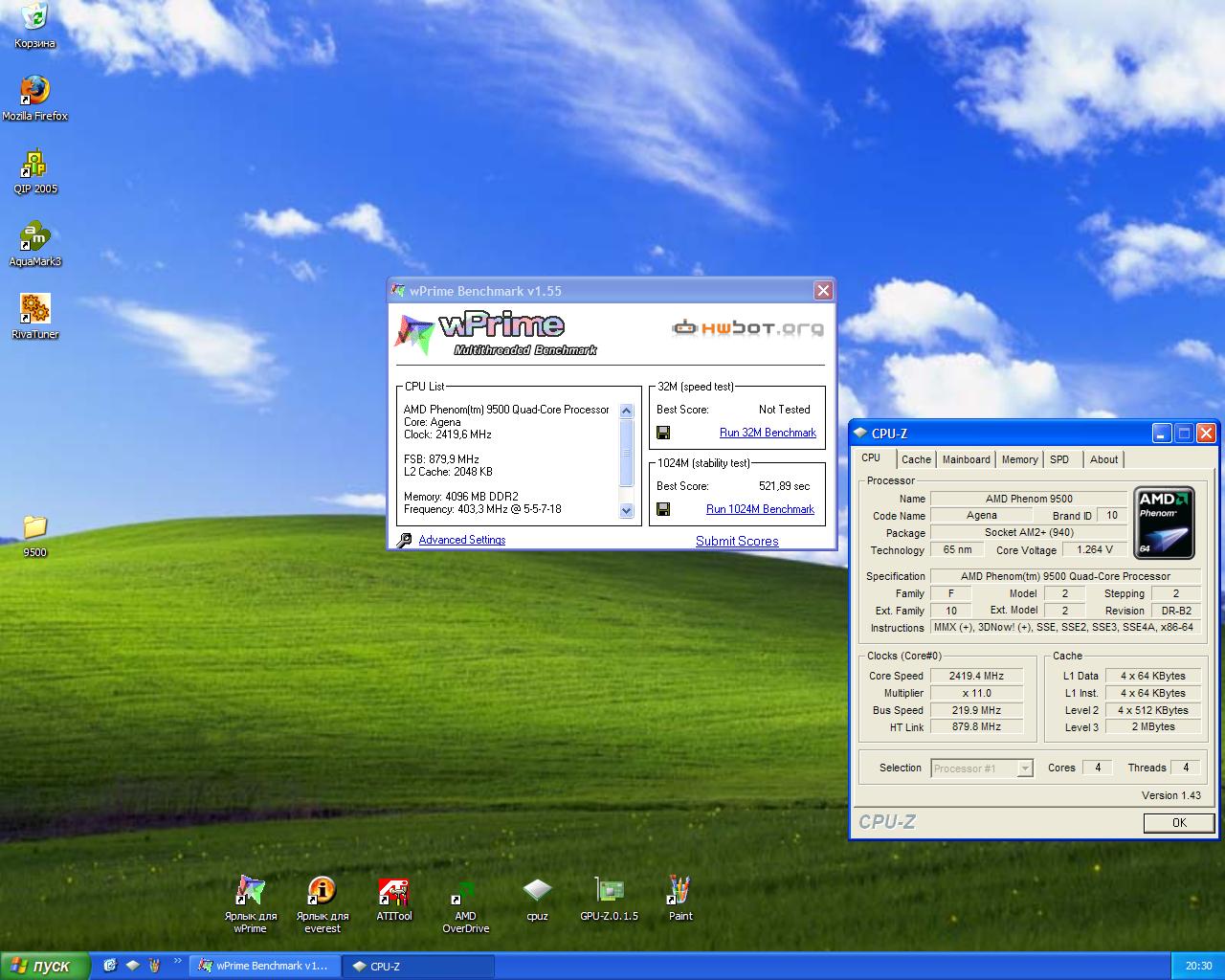This screenshot has height=980, width=1225.
Task: Click the Cores value 4 in CPU-Z
Action: pos(1098,768)
